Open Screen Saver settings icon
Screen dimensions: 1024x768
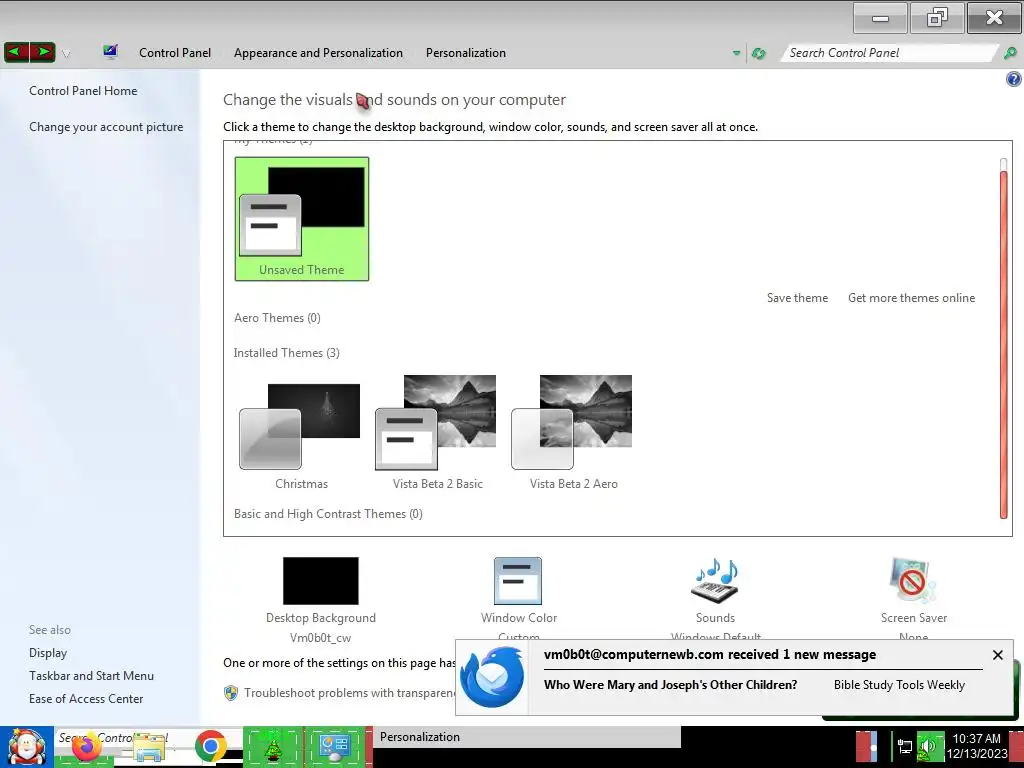click(x=913, y=581)
